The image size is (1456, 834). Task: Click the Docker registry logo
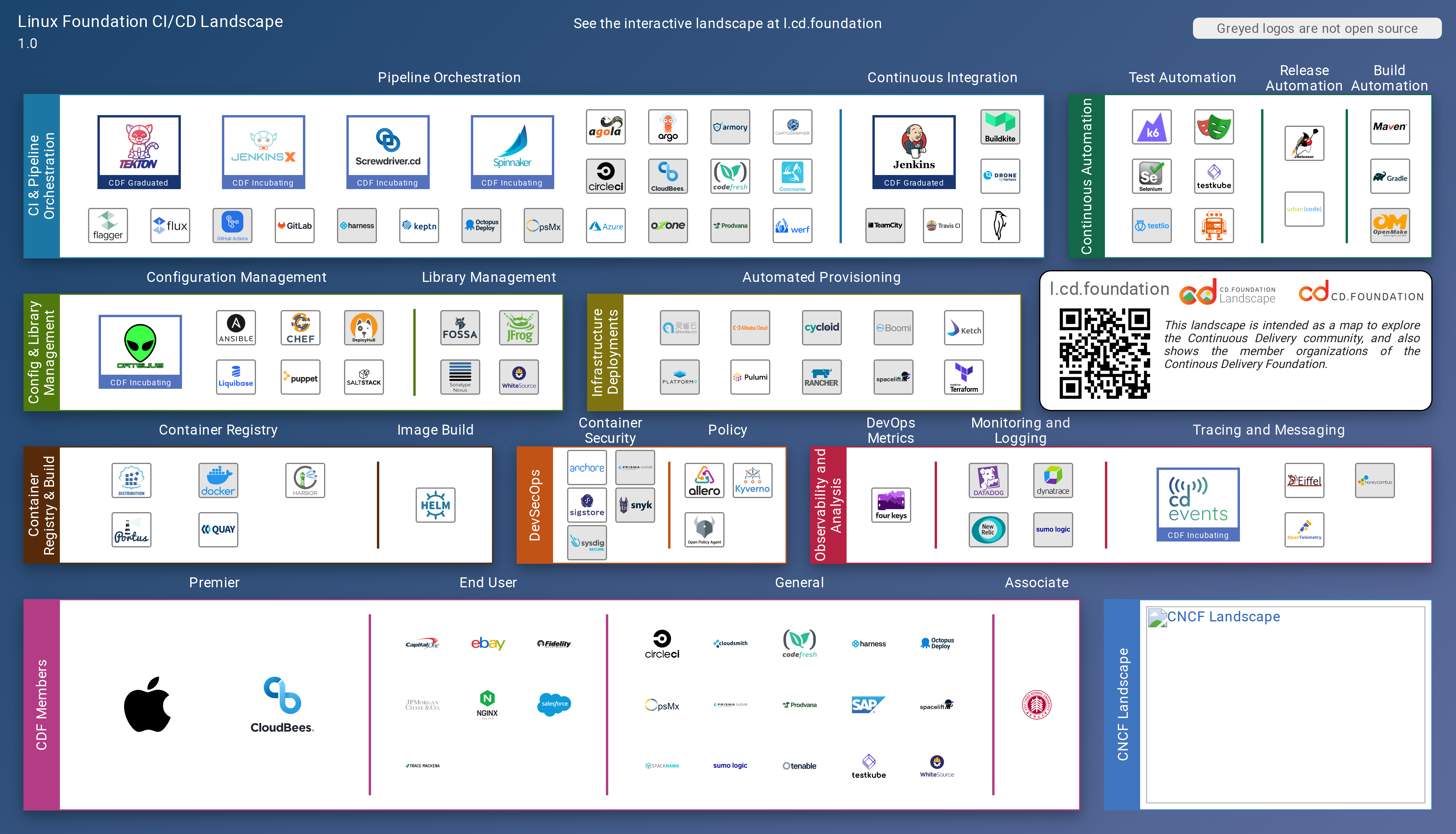(x=218, y=480)
